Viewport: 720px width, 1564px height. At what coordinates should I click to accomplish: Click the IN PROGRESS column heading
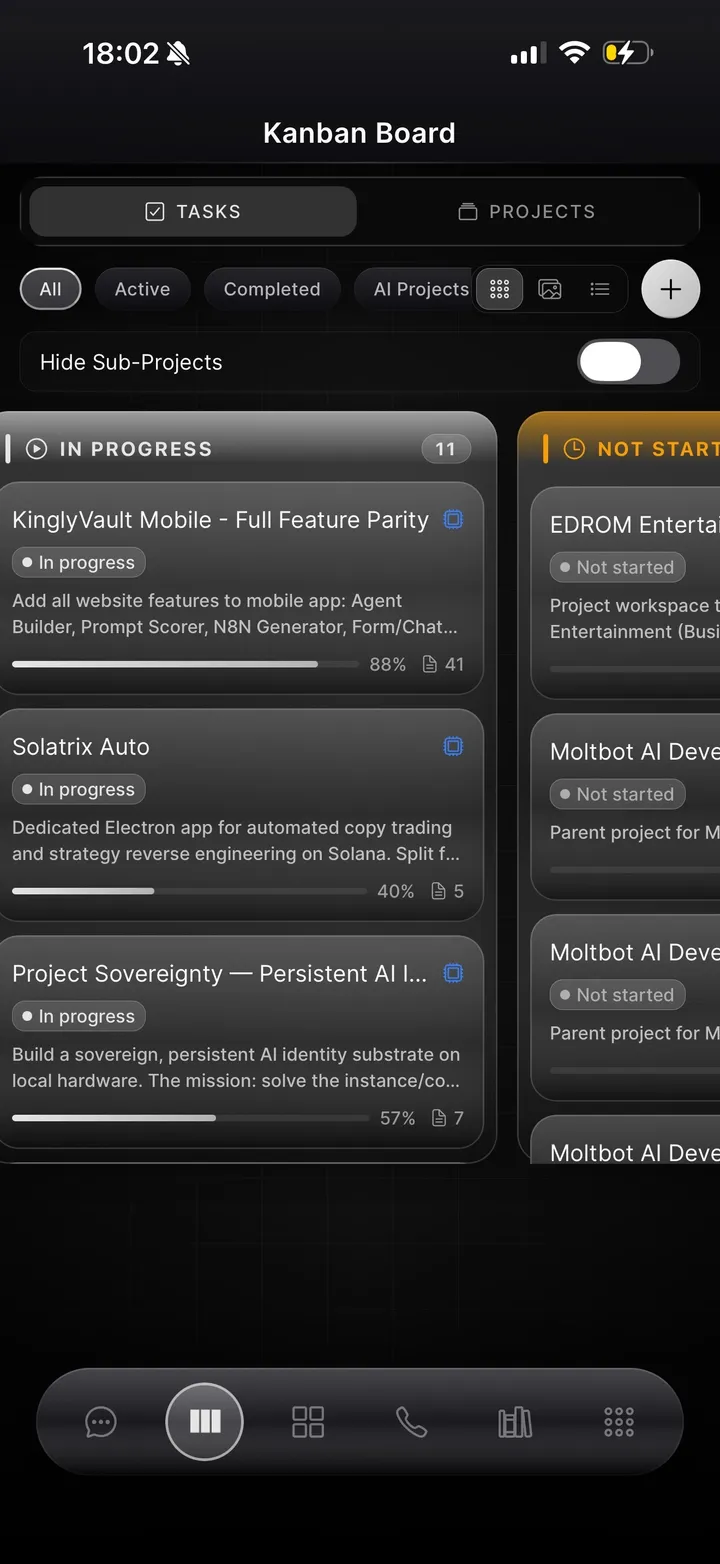click(x=136, y=449)
